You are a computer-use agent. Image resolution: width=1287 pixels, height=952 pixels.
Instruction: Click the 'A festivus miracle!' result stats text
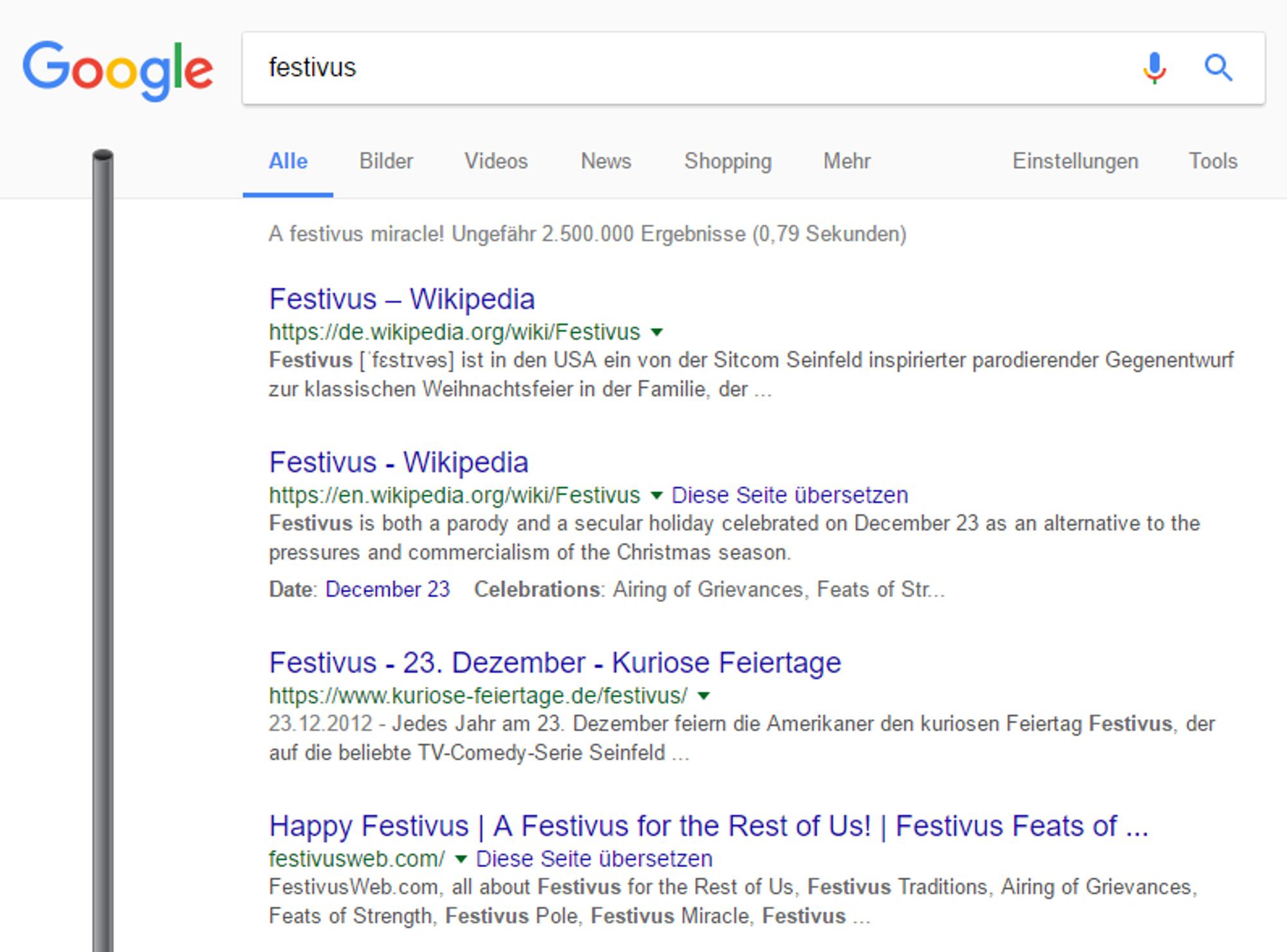coord(587,233)
